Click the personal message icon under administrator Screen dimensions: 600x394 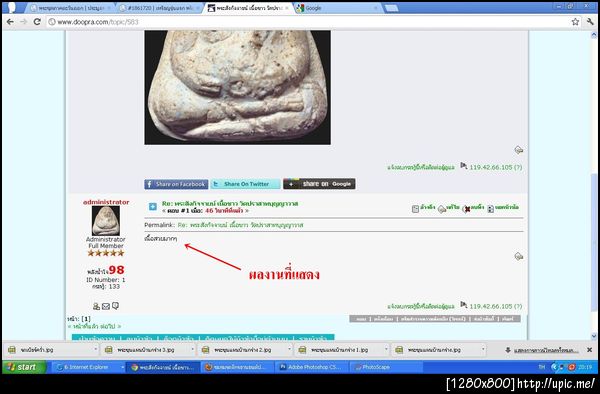pyautogui.click(x=115, y=306)
